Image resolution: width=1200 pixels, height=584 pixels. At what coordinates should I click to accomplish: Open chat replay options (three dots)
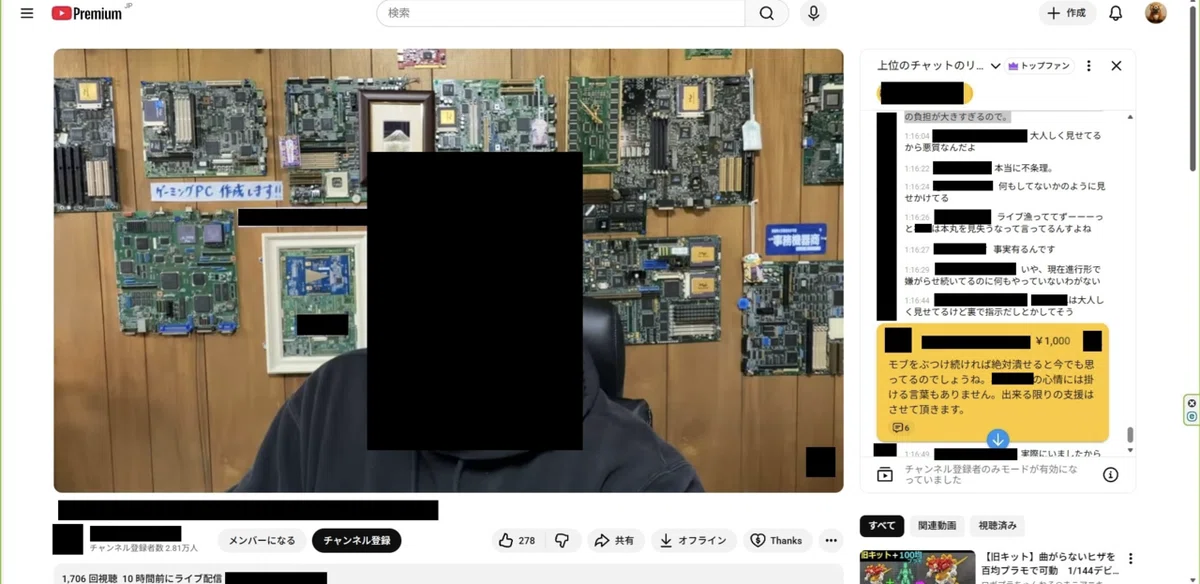coord(1089,66)
